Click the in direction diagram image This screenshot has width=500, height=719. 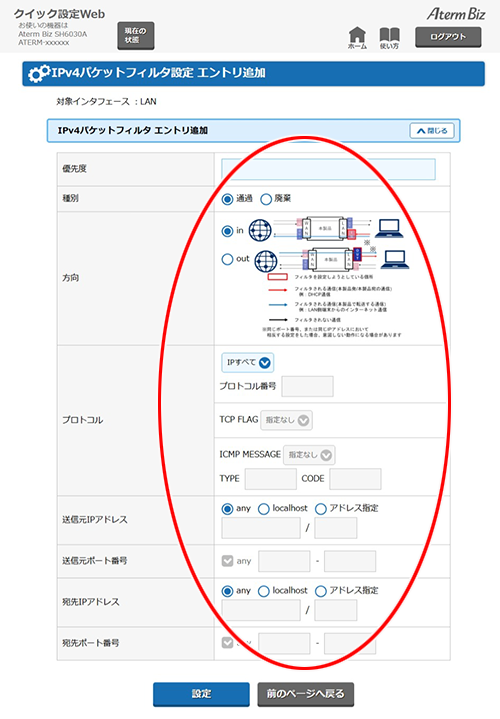click(327, 229)
